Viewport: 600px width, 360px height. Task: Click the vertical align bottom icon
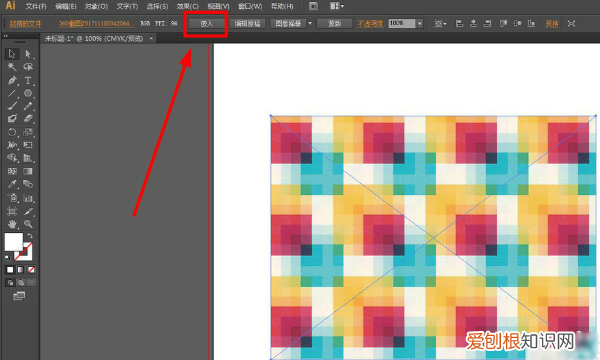click(531, 23)
